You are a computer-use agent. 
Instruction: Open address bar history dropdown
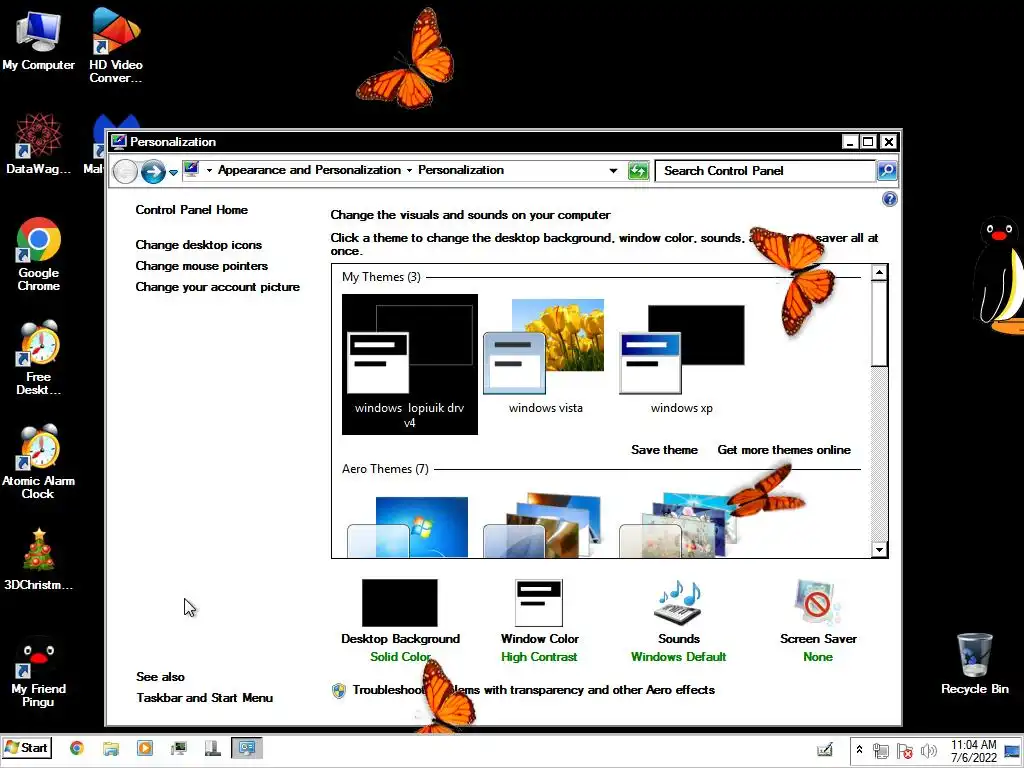(x=613, y=170)
